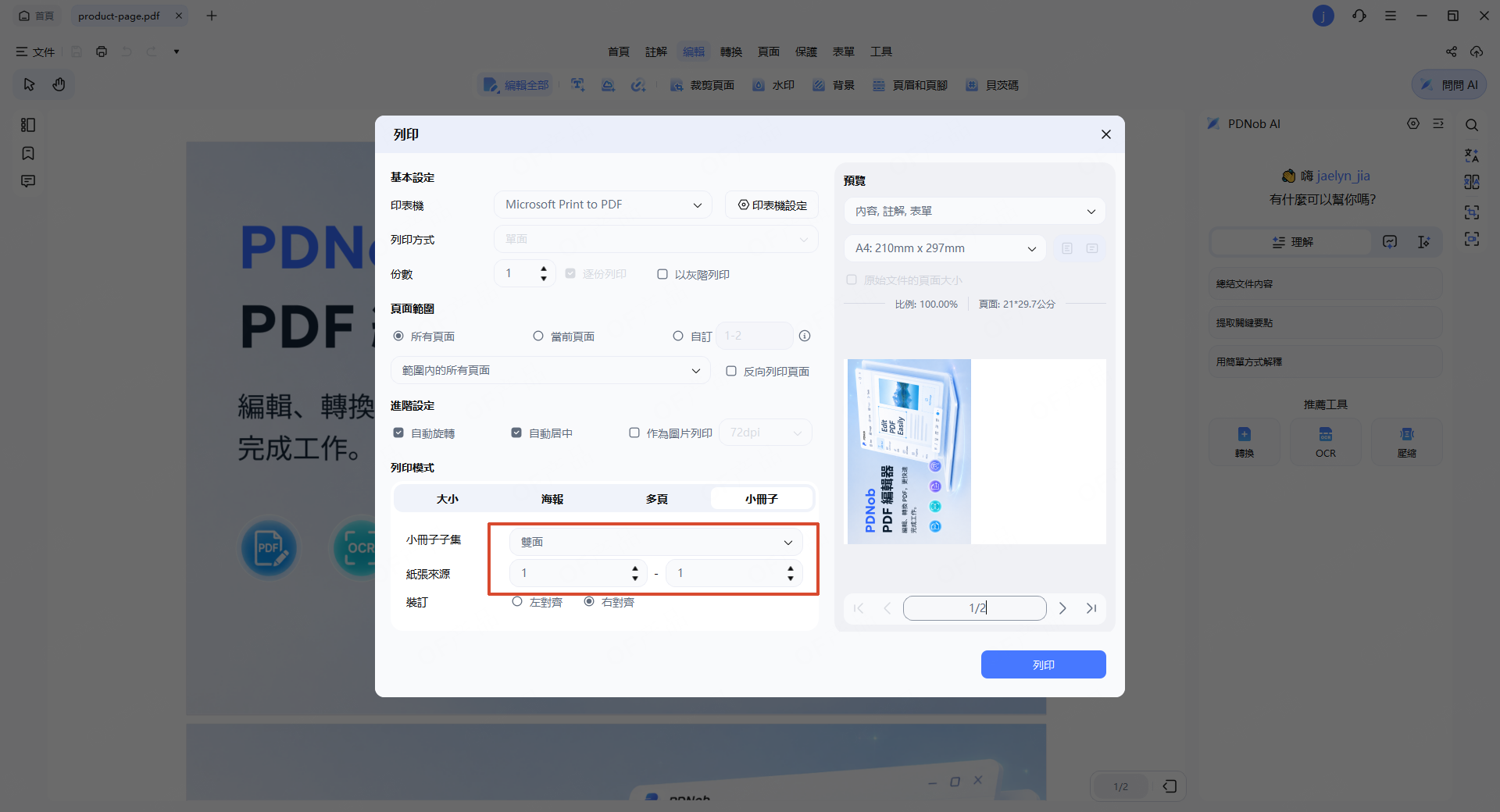
Task: Open A4 paper size dropdown
Action: click(x=945, y=248)
